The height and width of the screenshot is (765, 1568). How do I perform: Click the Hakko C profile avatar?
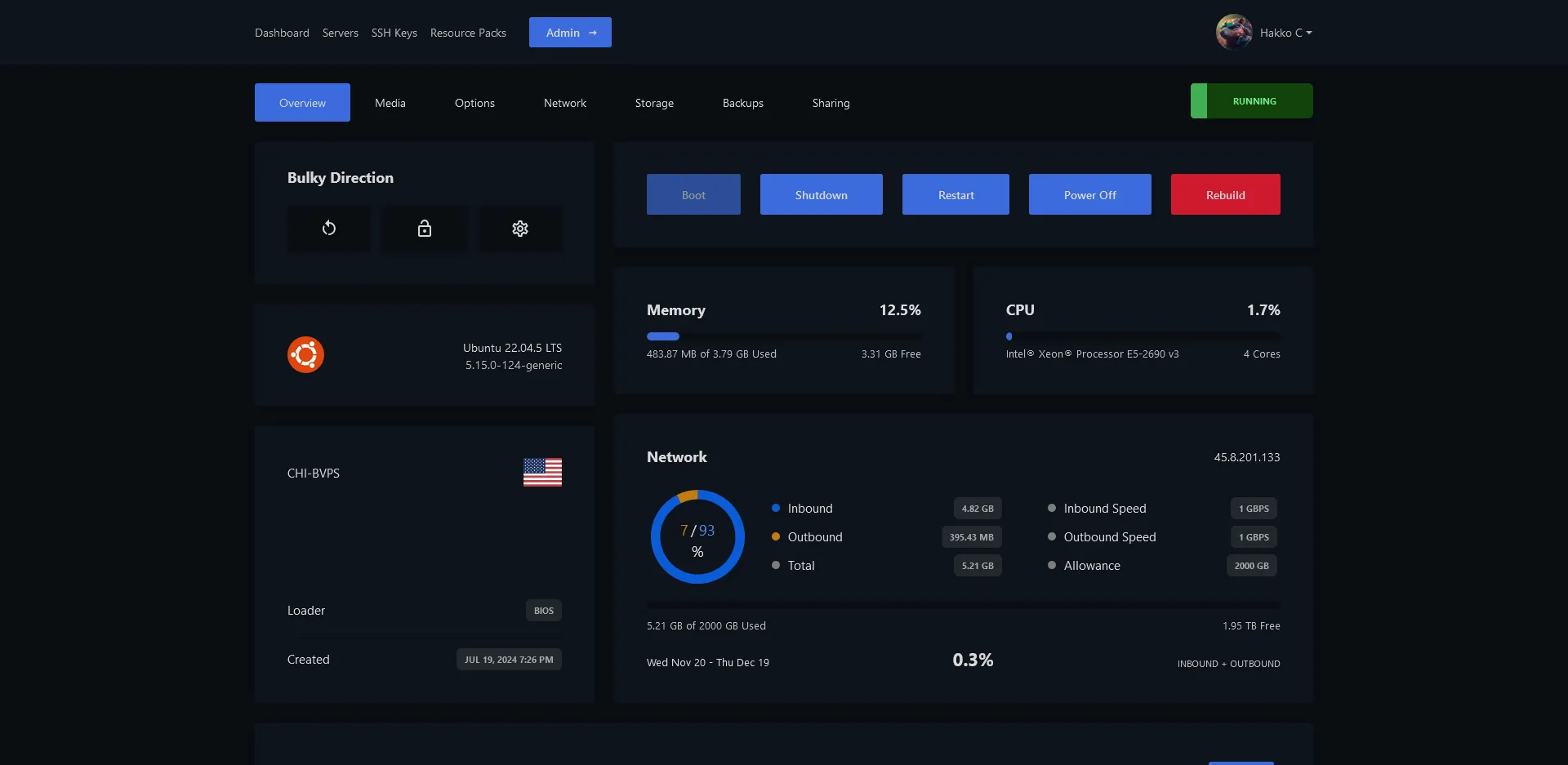pyautogui.click(x=1233, y=33)
